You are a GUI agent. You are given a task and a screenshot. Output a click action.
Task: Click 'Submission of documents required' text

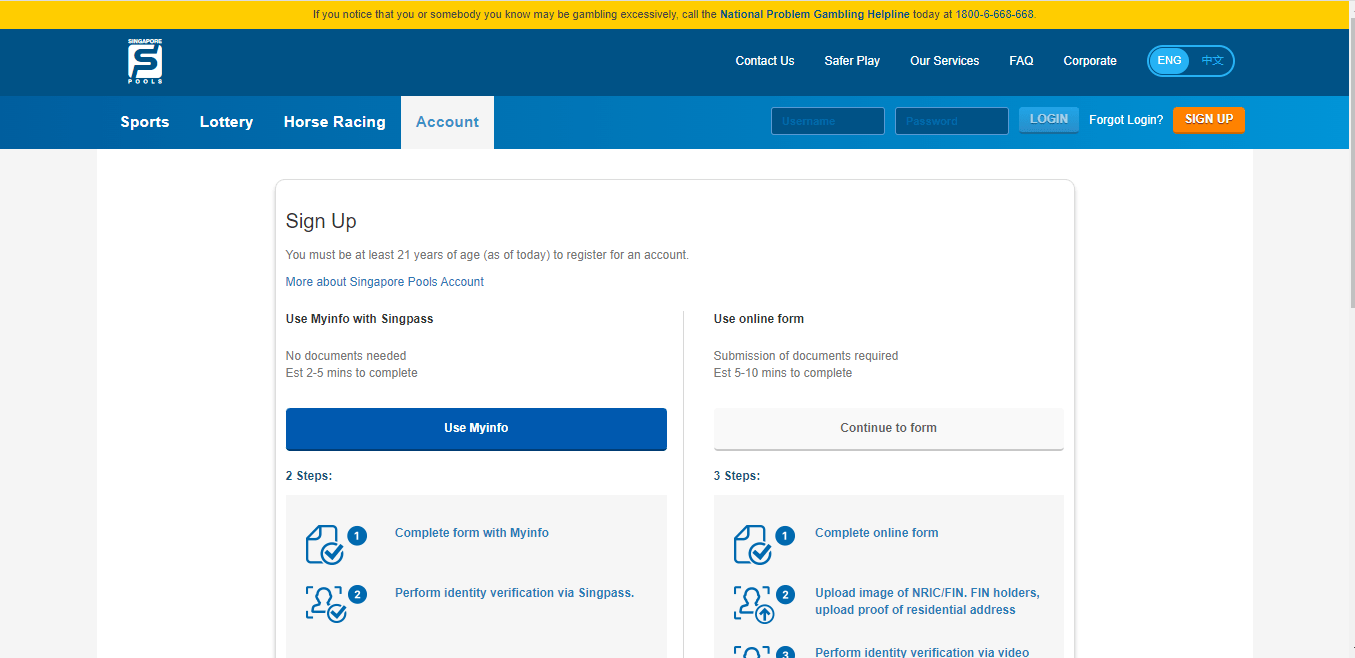[x=806, y=356]
